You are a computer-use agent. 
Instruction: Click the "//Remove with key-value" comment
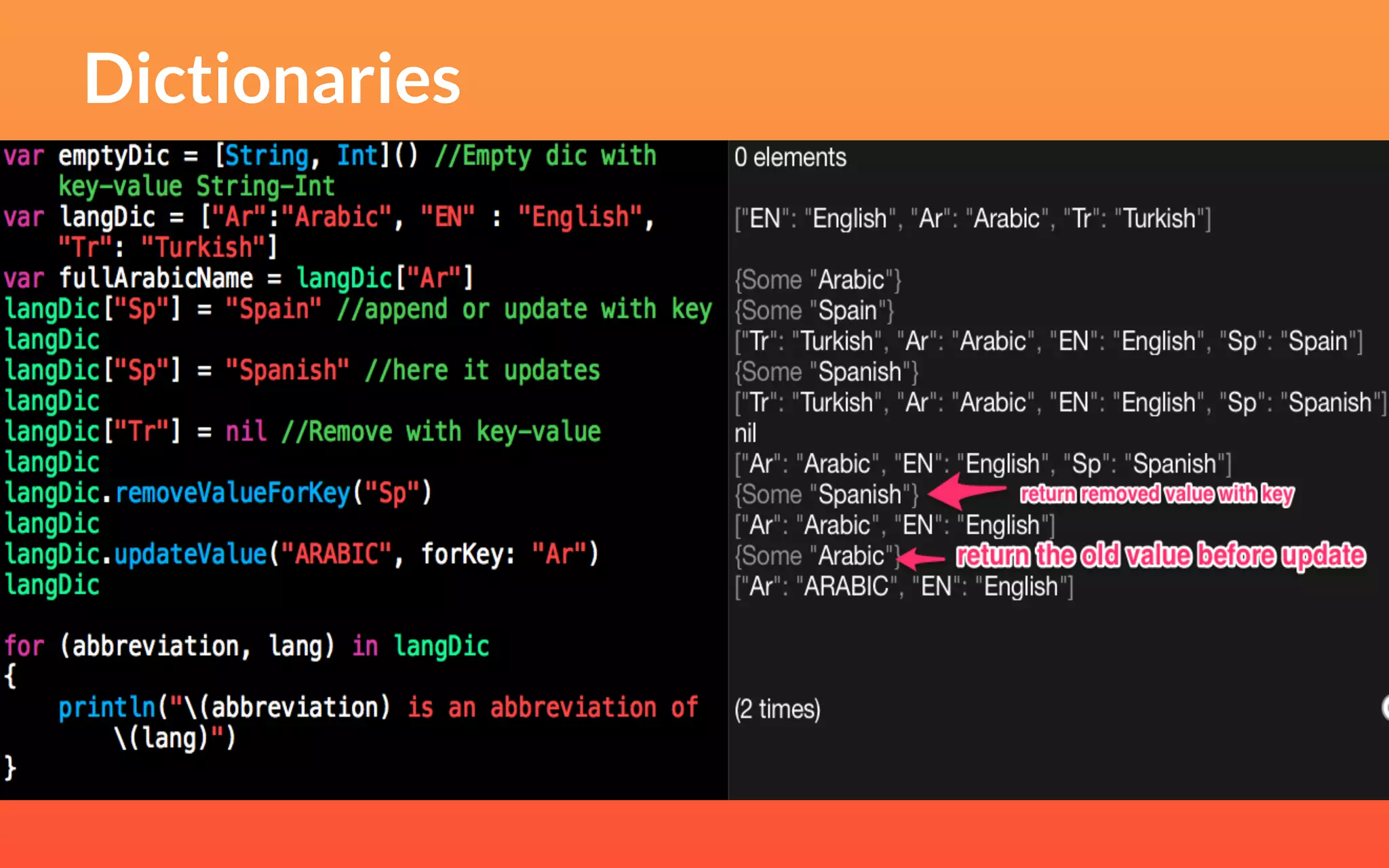click(x=441, y=432)
